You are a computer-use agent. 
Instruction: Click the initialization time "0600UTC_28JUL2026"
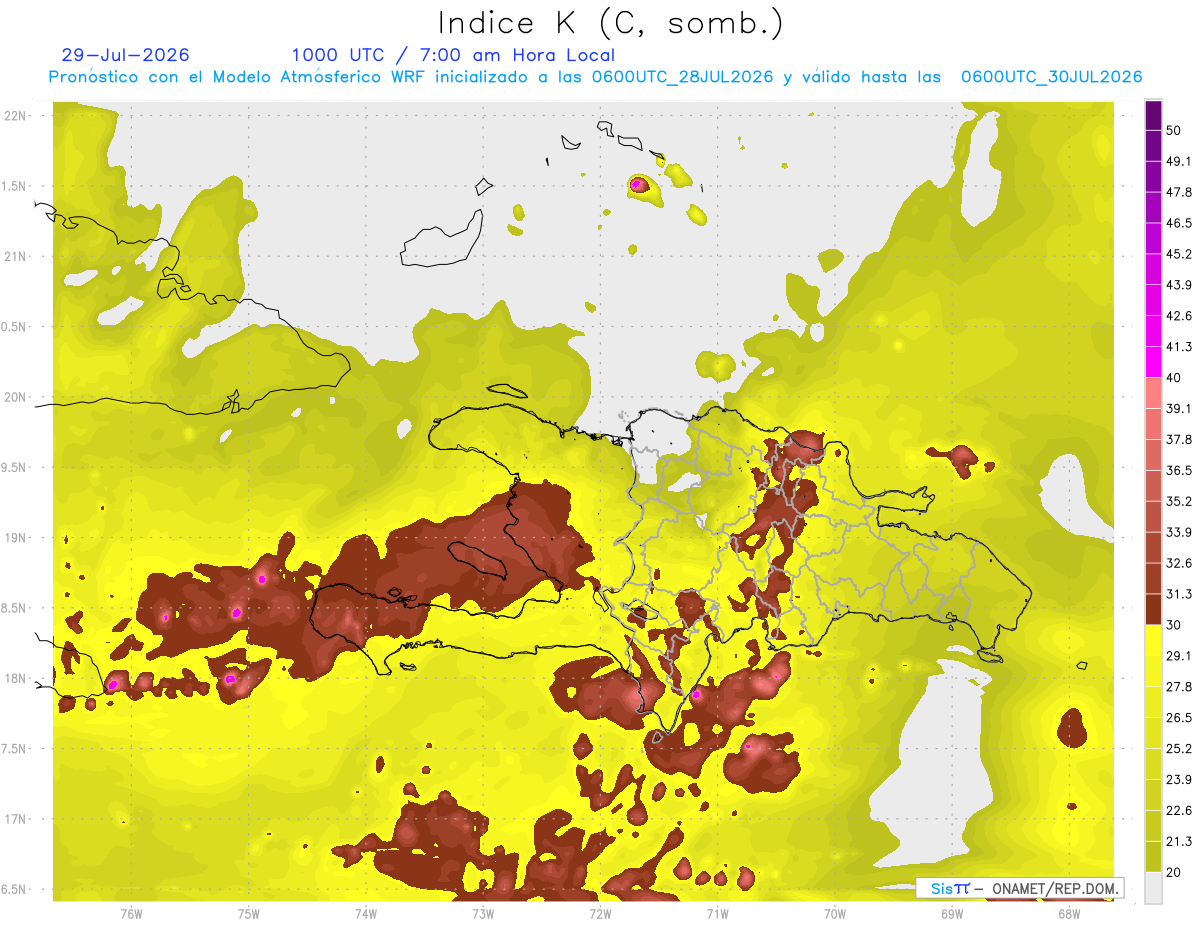(682, 77)
